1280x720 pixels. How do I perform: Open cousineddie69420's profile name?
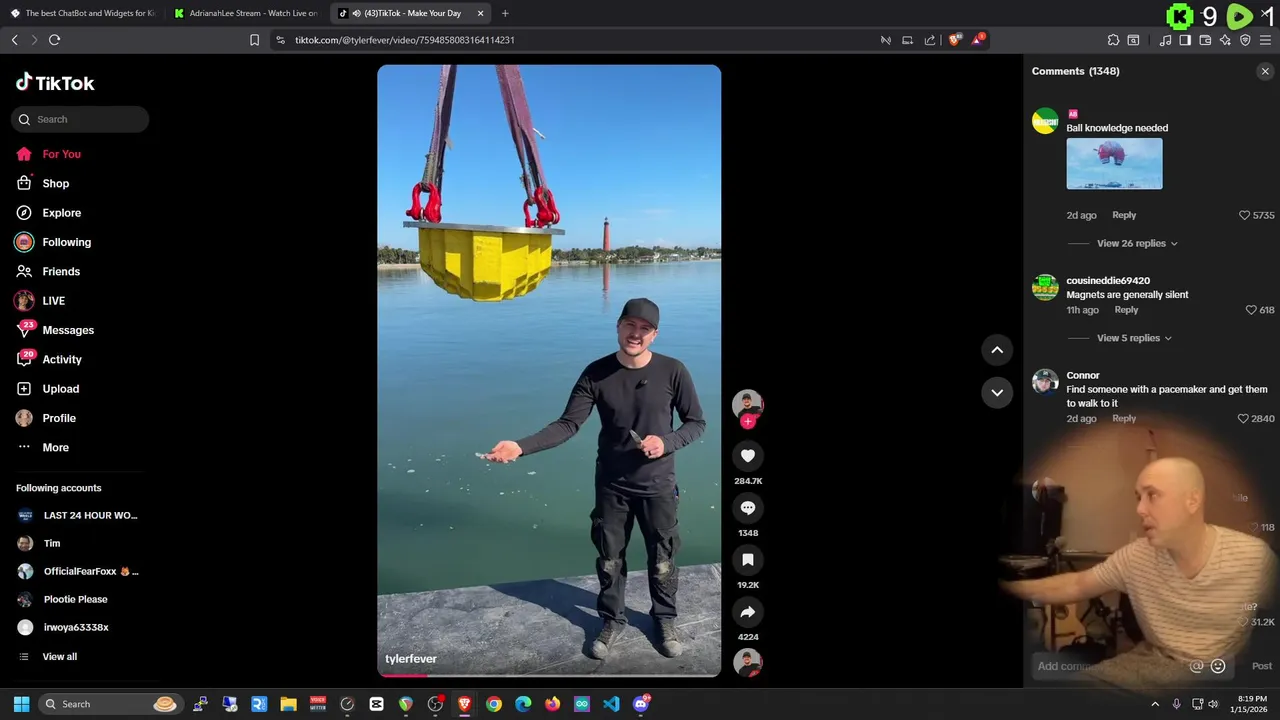coord(1108,281)
